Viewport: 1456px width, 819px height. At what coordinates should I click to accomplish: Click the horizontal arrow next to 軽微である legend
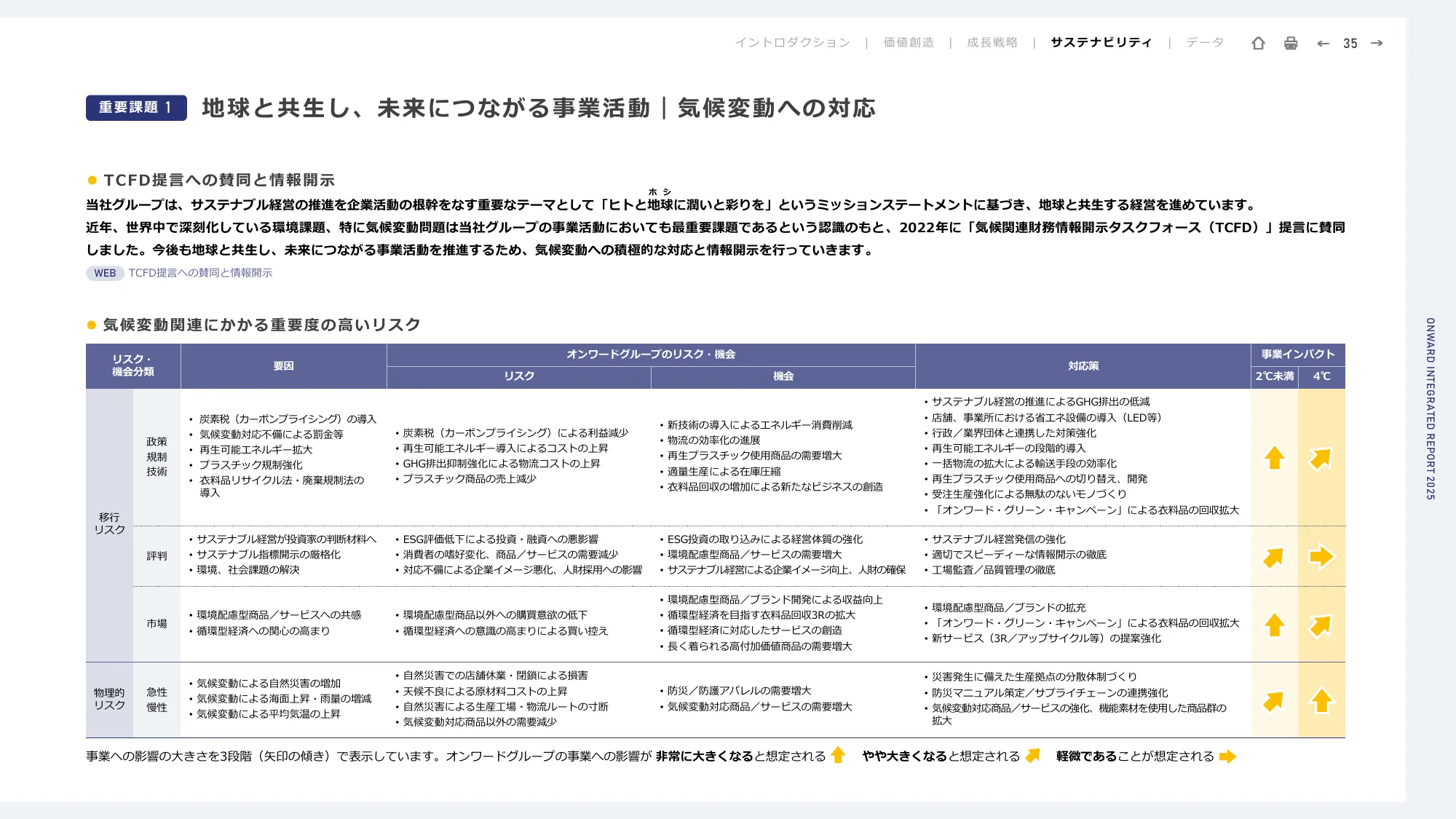1228,756
